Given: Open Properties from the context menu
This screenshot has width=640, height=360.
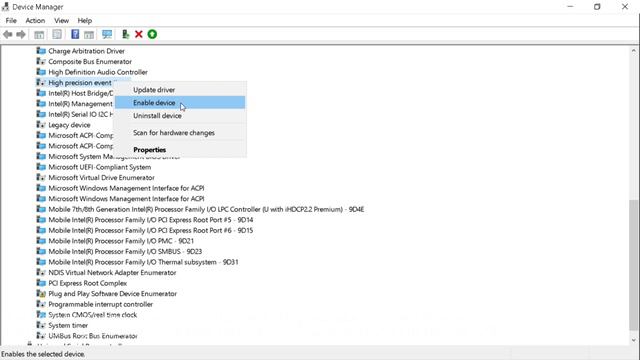Looking at the screenshot, I should (x=180, y=150).
